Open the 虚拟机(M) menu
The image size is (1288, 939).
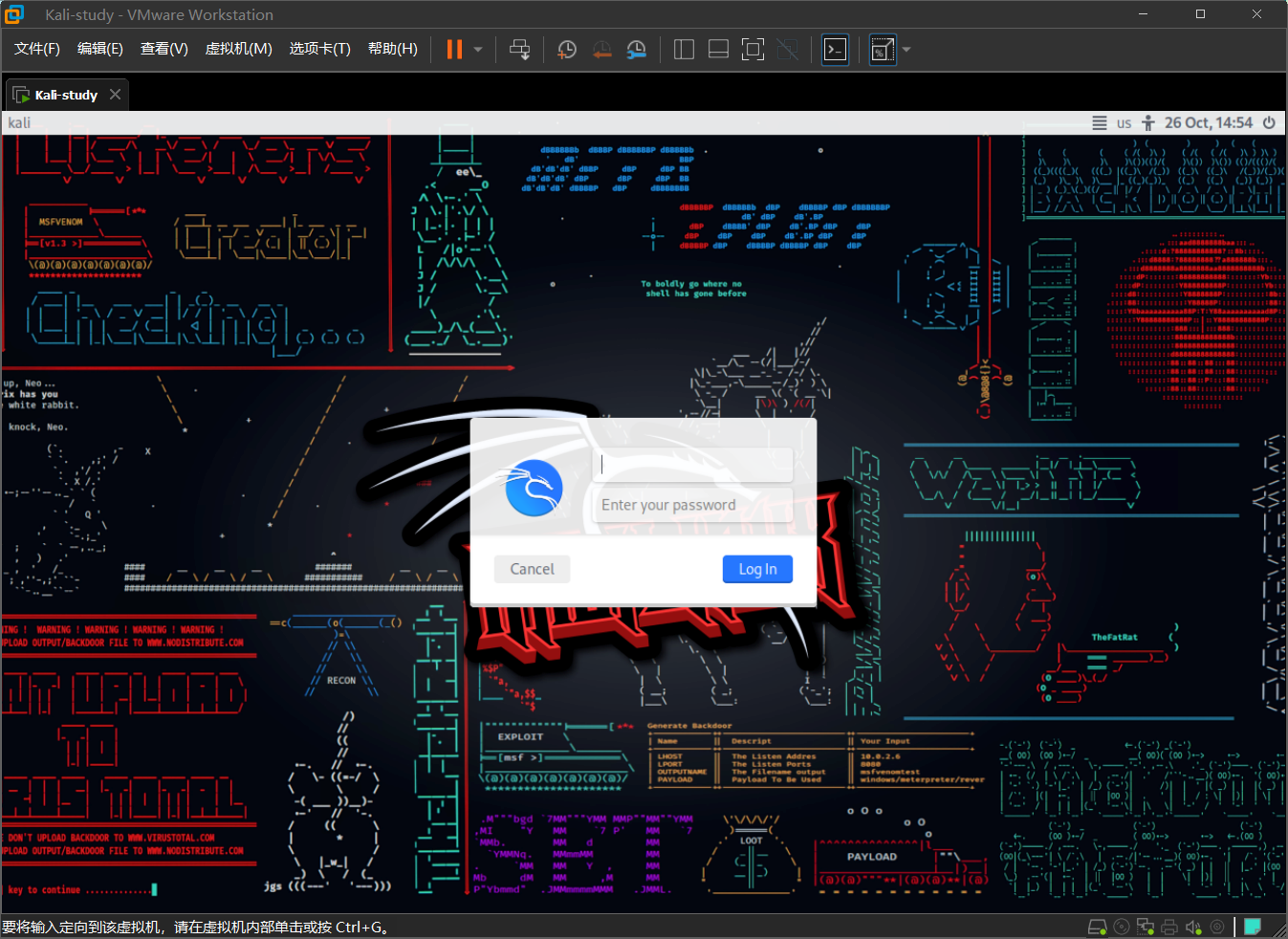[x=238, y=49]
